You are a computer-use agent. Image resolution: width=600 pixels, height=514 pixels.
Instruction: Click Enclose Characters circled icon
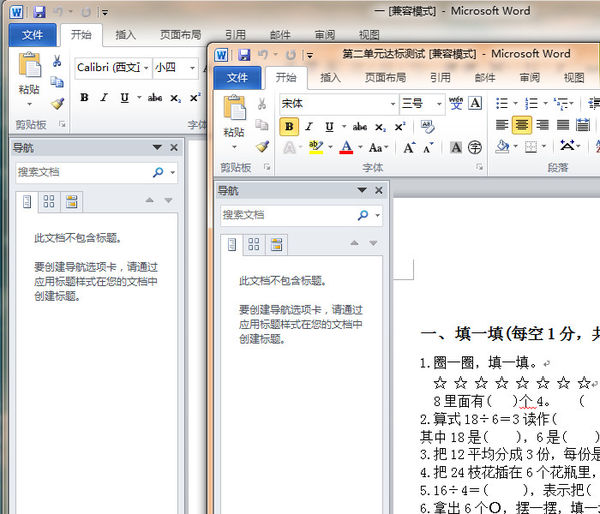pyautogui.click(x=474, y=148)
